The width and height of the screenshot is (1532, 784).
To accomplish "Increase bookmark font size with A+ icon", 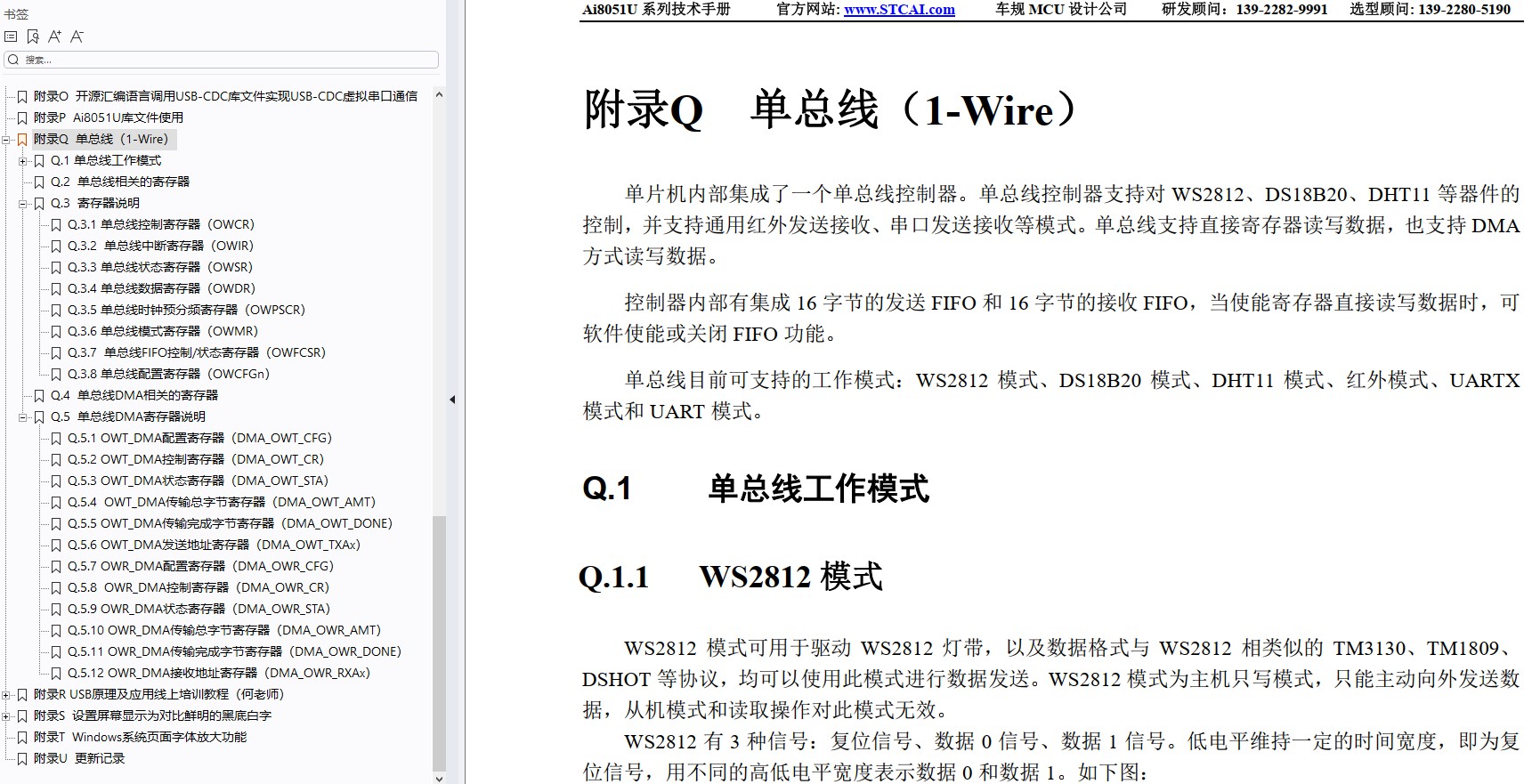I will click(54, 36).
